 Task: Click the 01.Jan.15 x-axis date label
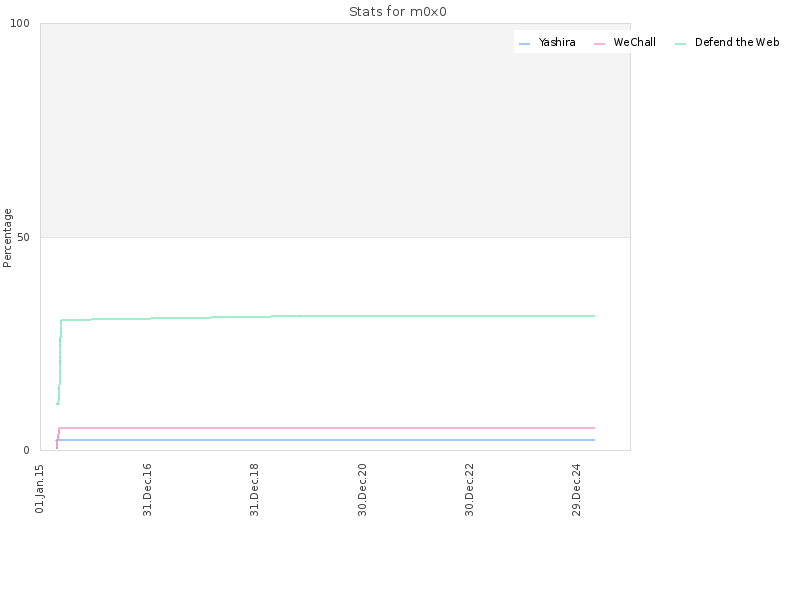(x=40, y=489)
